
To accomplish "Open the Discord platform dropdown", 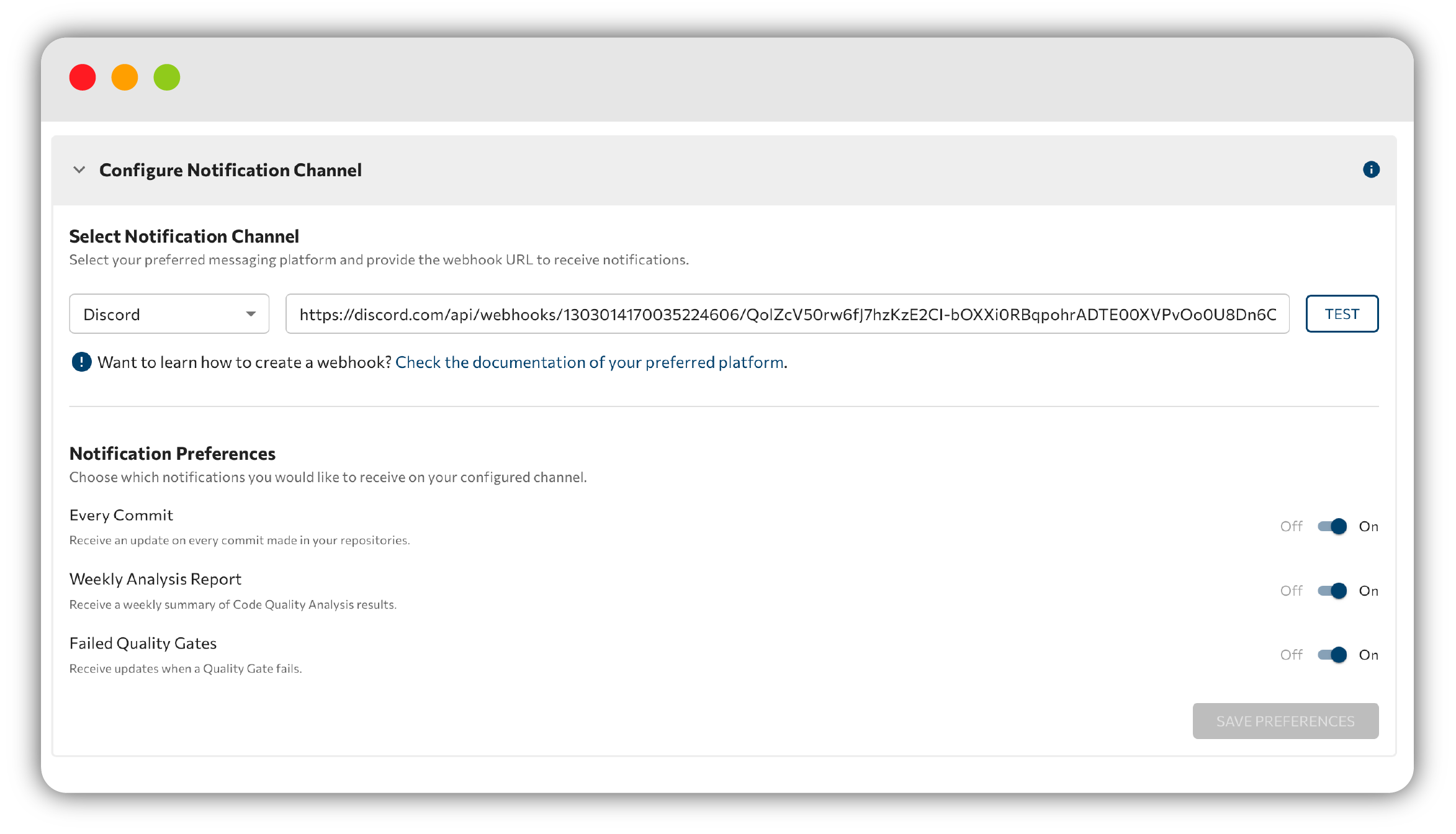I will (169, 314).
